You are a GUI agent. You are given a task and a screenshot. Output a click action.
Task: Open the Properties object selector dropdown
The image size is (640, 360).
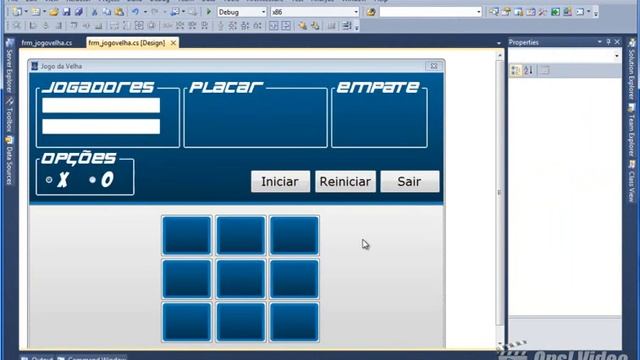[x=617, y=56]
